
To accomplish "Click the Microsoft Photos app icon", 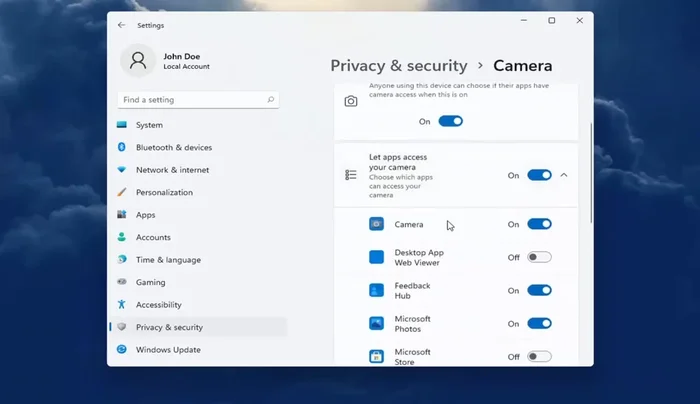I will [x=376, y=323].
